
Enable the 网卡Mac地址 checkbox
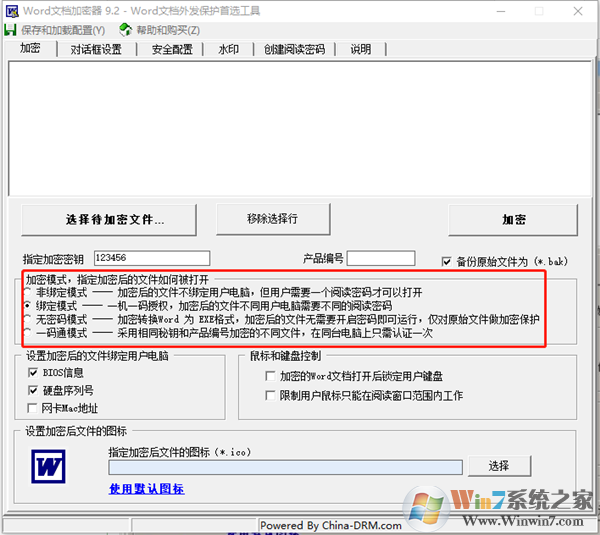(33, 408)
